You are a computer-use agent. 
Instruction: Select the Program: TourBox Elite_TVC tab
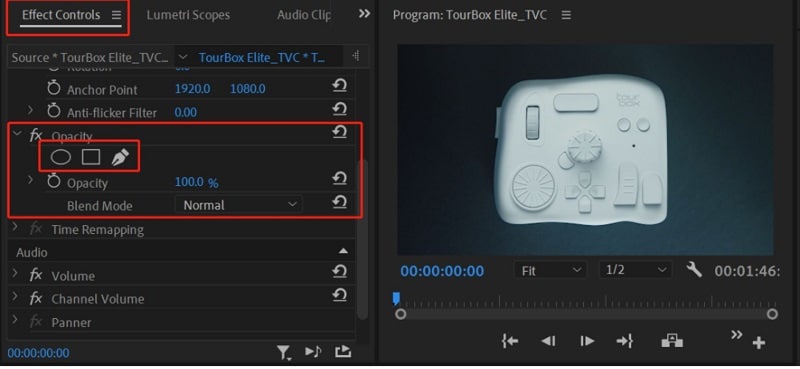[469, 15]
